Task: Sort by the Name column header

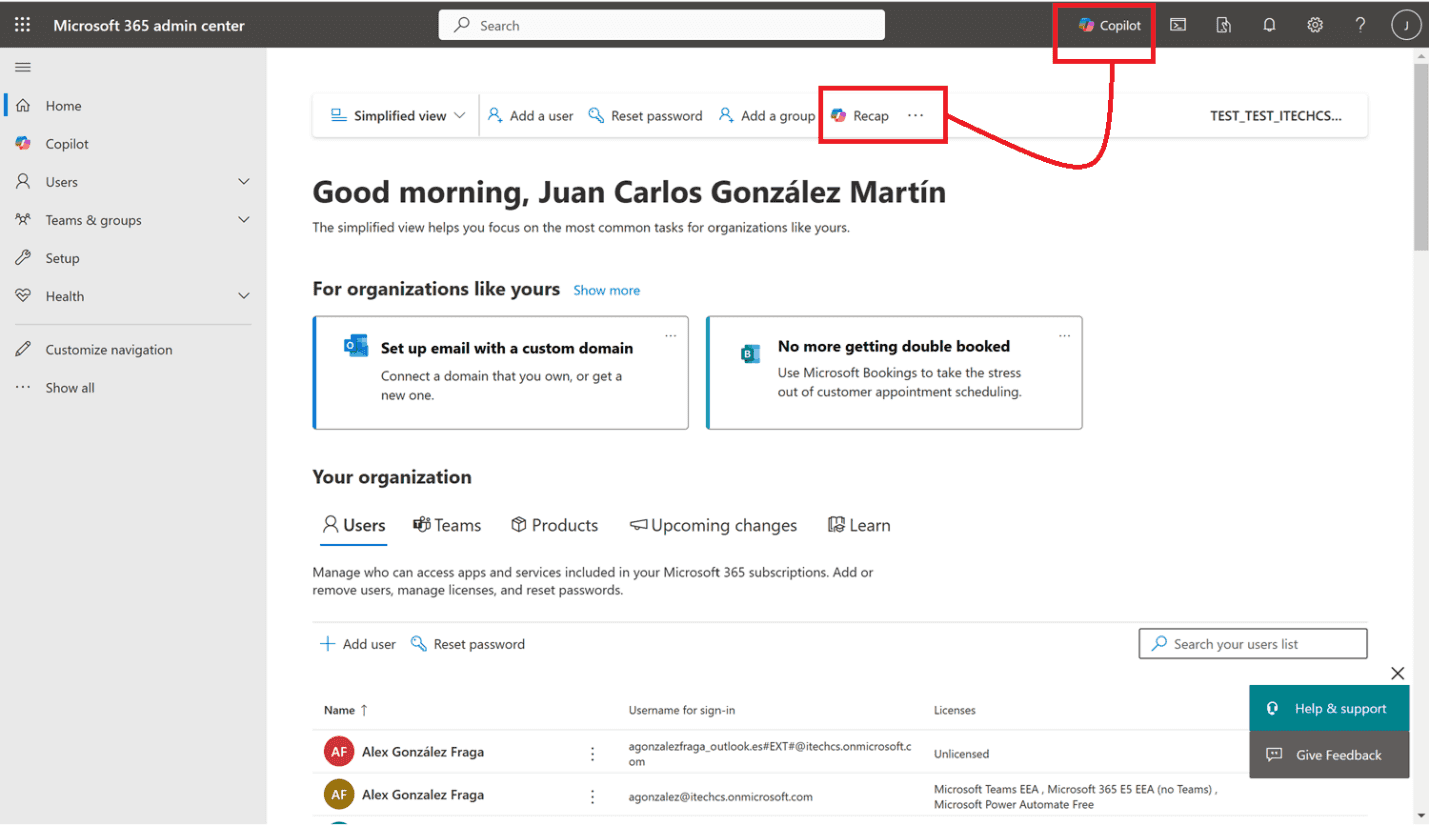Action: pos(346,710)
